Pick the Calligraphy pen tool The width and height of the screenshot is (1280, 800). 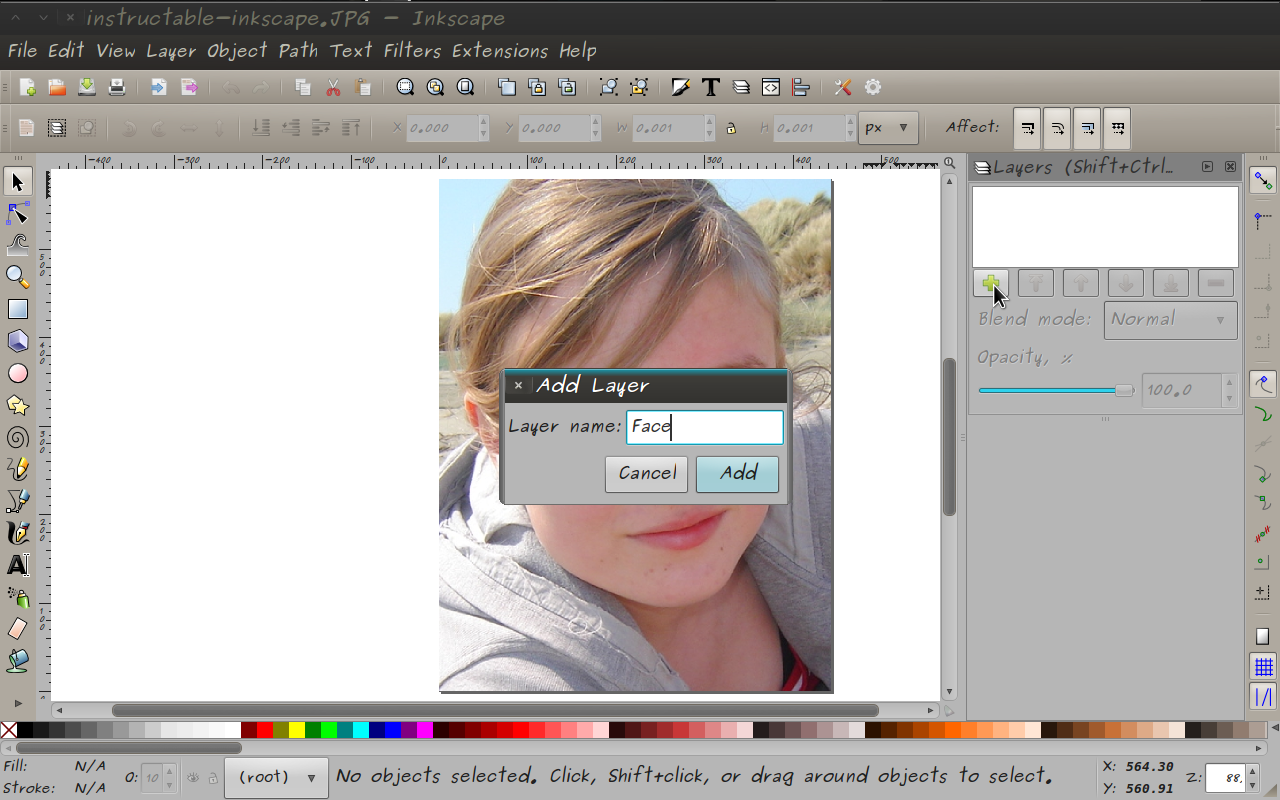[x=17, y=533]
